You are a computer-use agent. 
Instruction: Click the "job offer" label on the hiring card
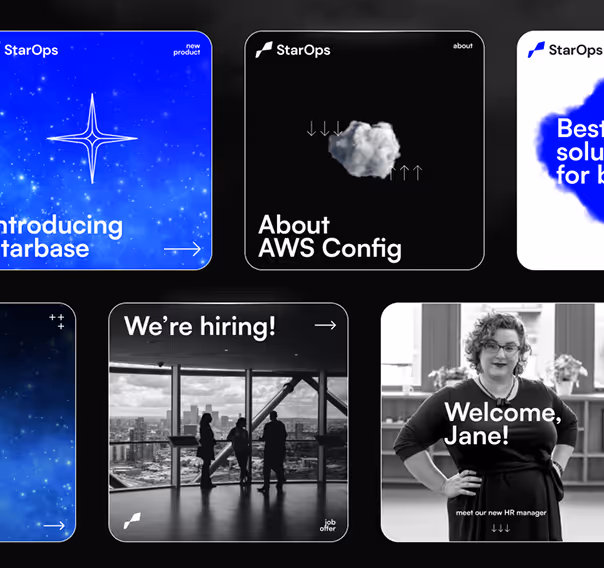(329, 524)
